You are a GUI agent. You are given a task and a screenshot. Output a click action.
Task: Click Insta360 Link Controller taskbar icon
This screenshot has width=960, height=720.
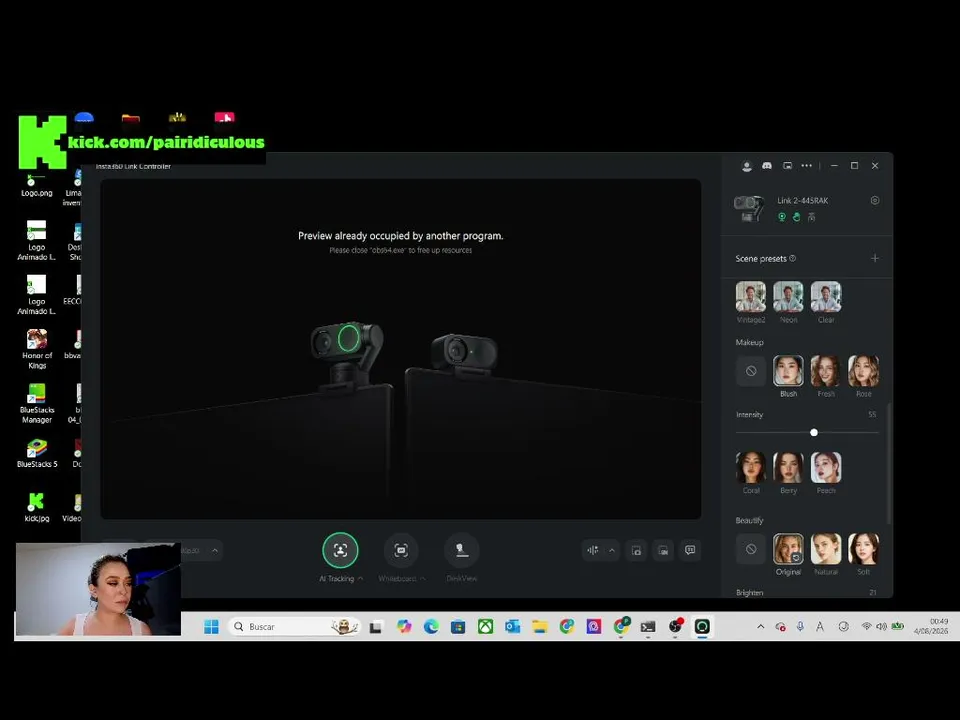point(702,626)
